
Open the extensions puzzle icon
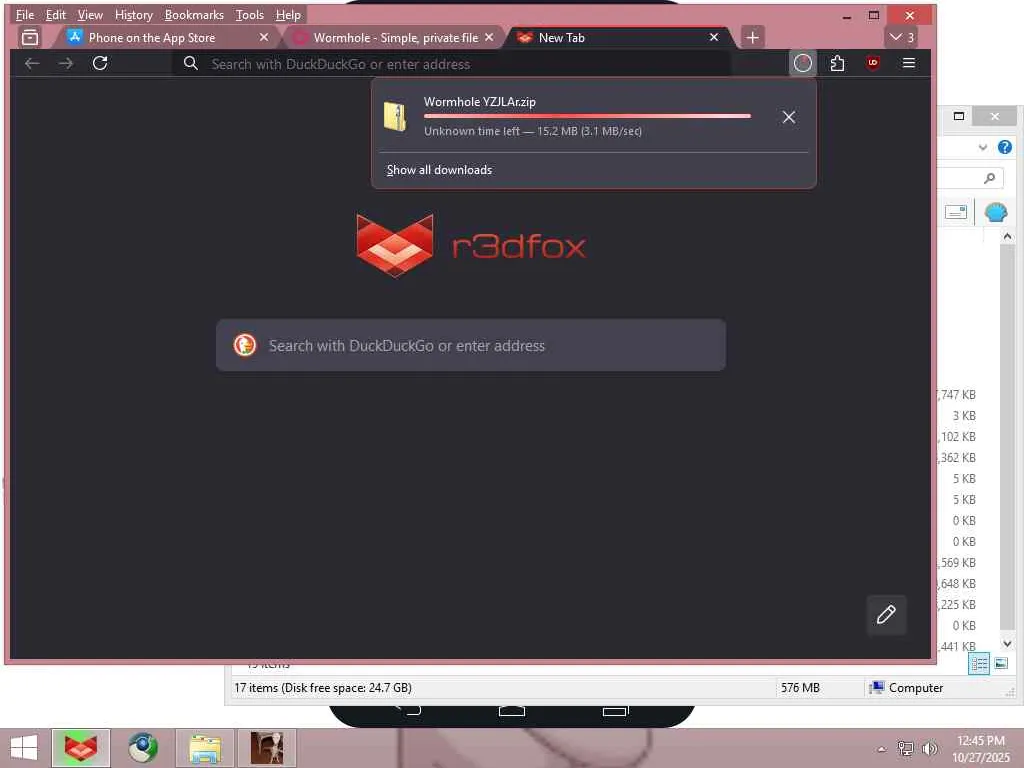(837, 63)
